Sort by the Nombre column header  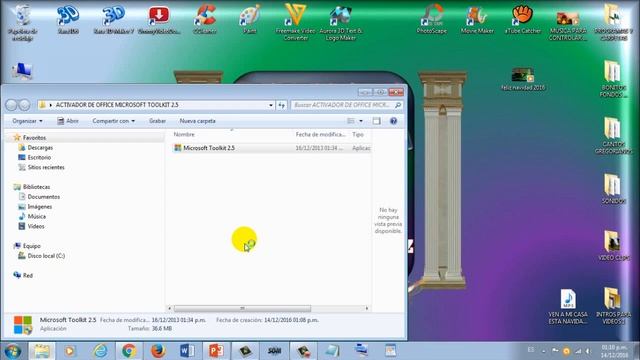pos(184,134)
